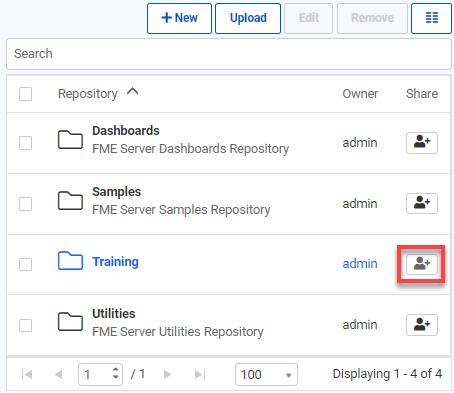This screenshot has width=454, height=393.
Task: Go to the first page
Action: (27, 375)
